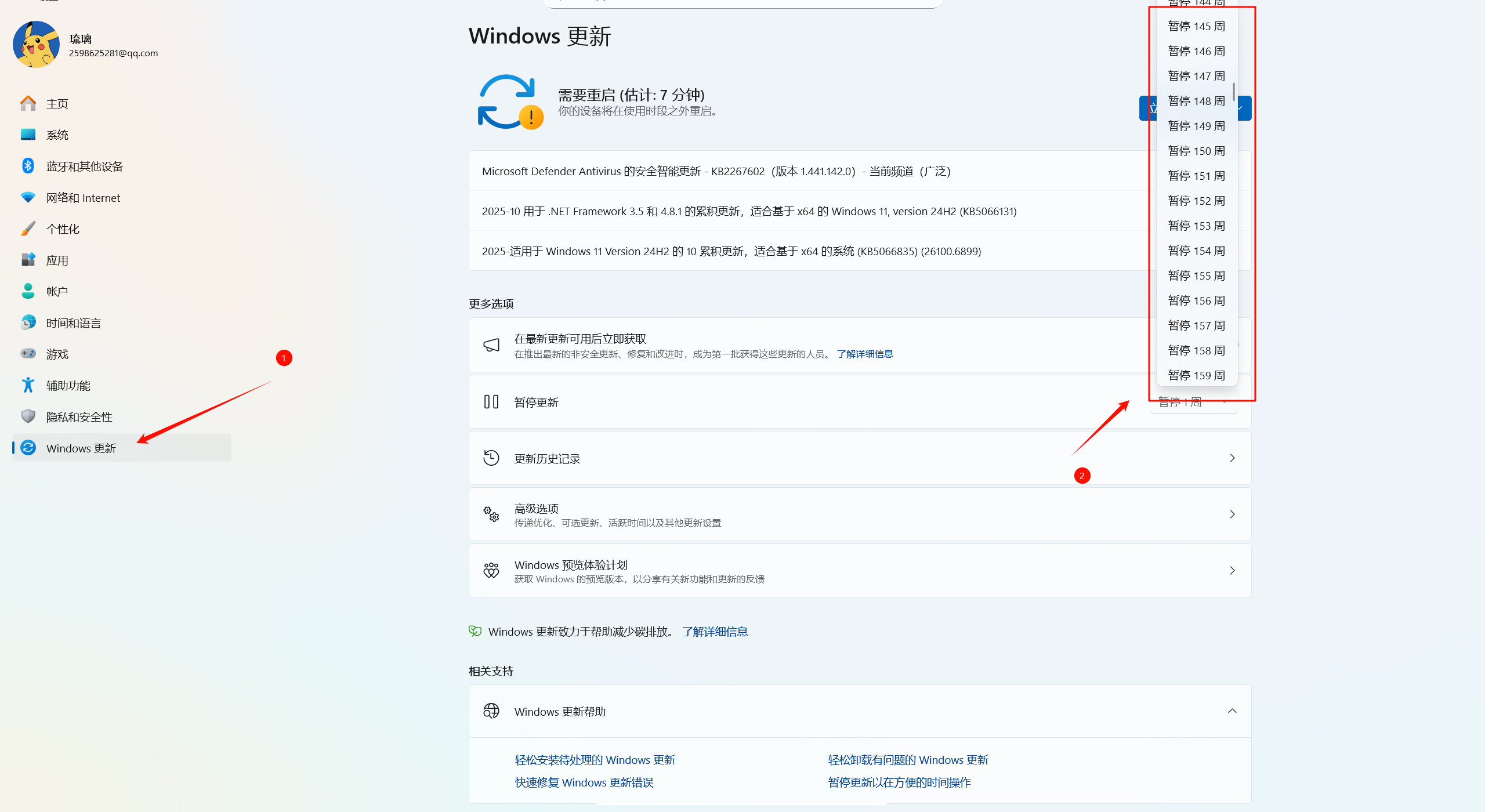1485x812 pixels.
Task: Open link 快速修复 Windows 更新错误
Action: (584, 782)
